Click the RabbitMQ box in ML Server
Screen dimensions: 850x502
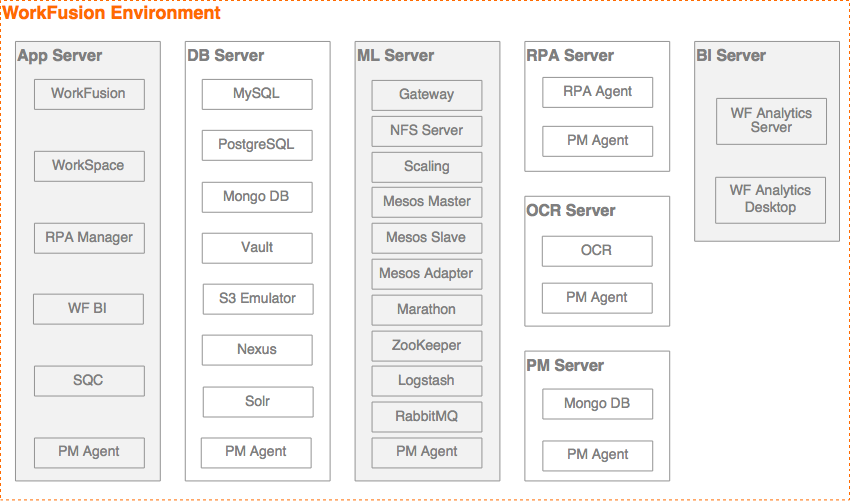tap(427, 417)
